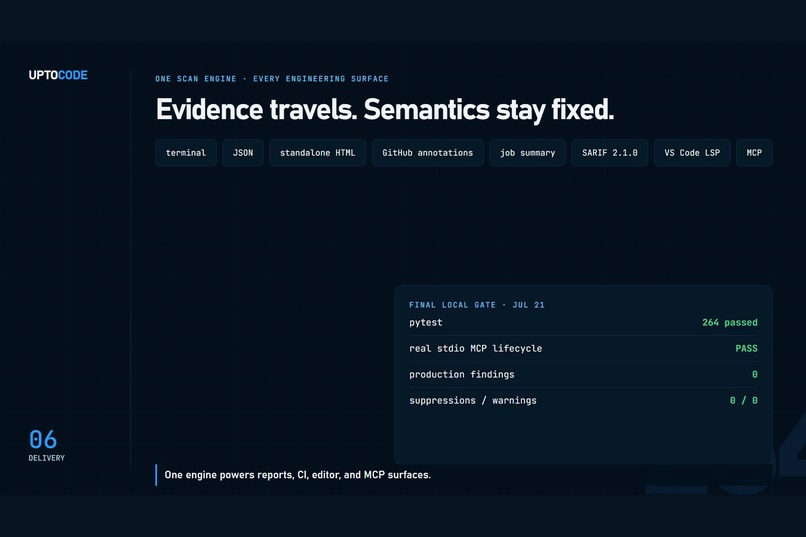Pick the job summary chip
Image resolution: width=806 pixels, height=537 pixels.
pos(527,153)
